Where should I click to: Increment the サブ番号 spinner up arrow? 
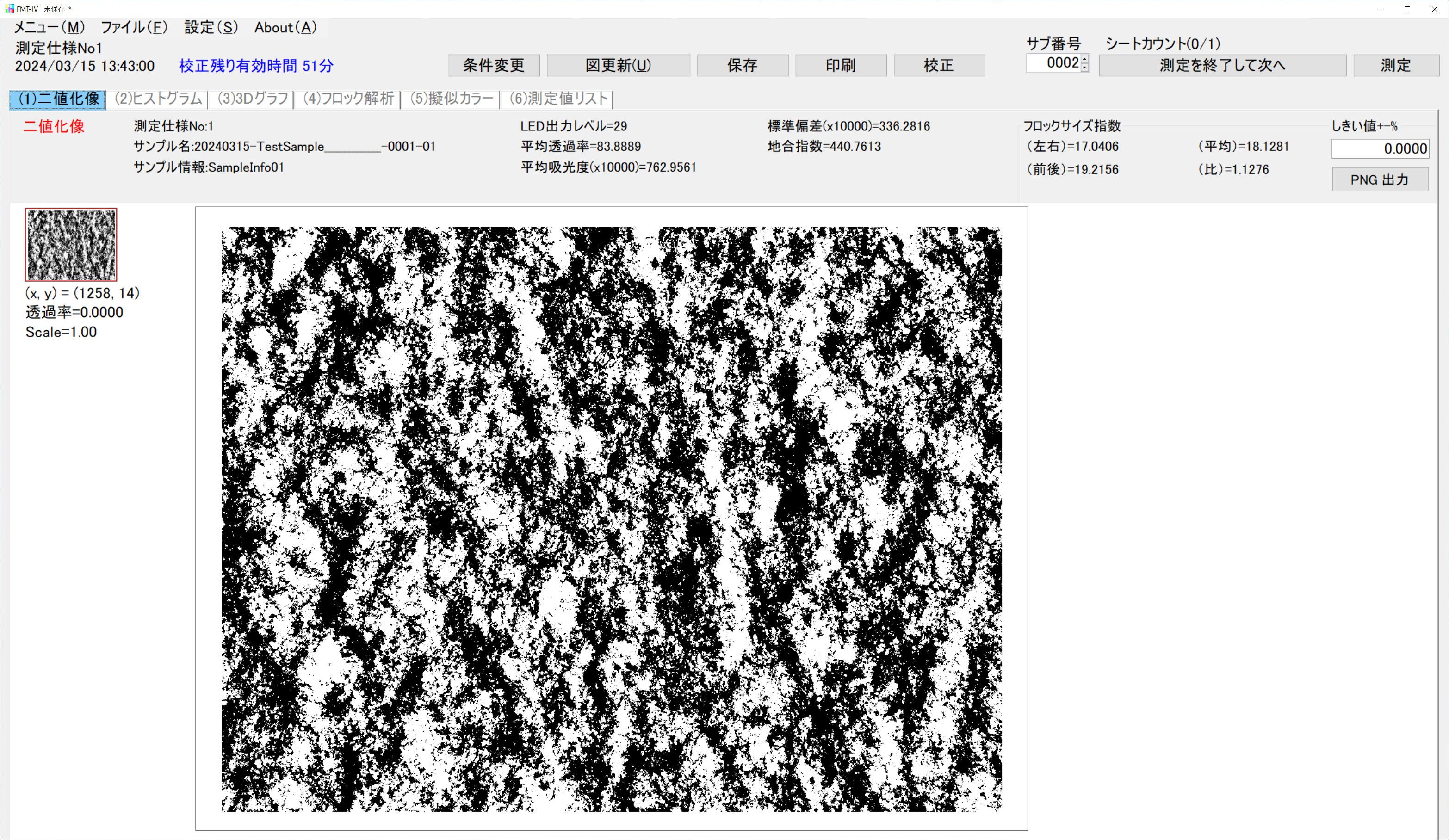(x=1084, y=59)
